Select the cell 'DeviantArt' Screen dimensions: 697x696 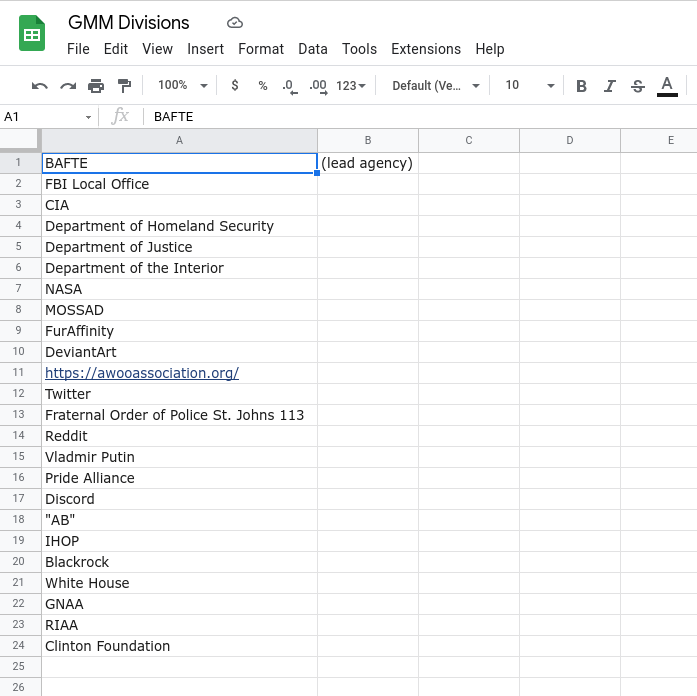(x=179, y=352)
